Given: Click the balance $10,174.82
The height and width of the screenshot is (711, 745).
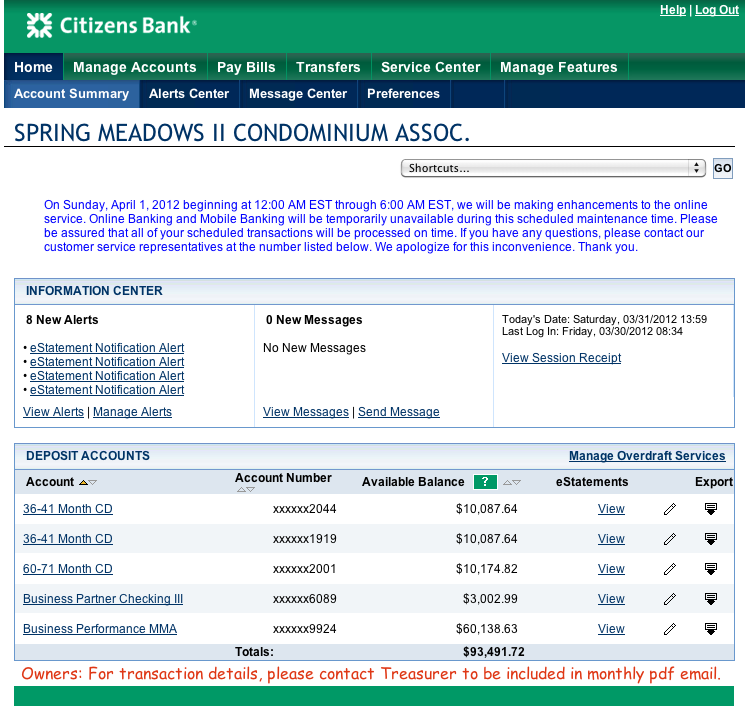Looking at the screenshot, I should pyautogui.click(x=487, y=569).
